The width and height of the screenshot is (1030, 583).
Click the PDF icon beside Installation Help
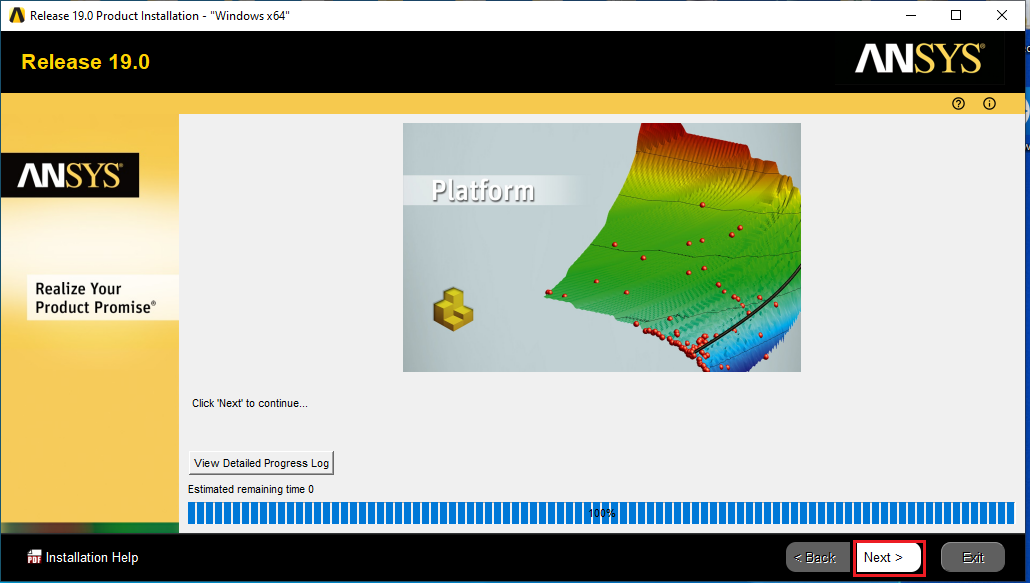34,557
